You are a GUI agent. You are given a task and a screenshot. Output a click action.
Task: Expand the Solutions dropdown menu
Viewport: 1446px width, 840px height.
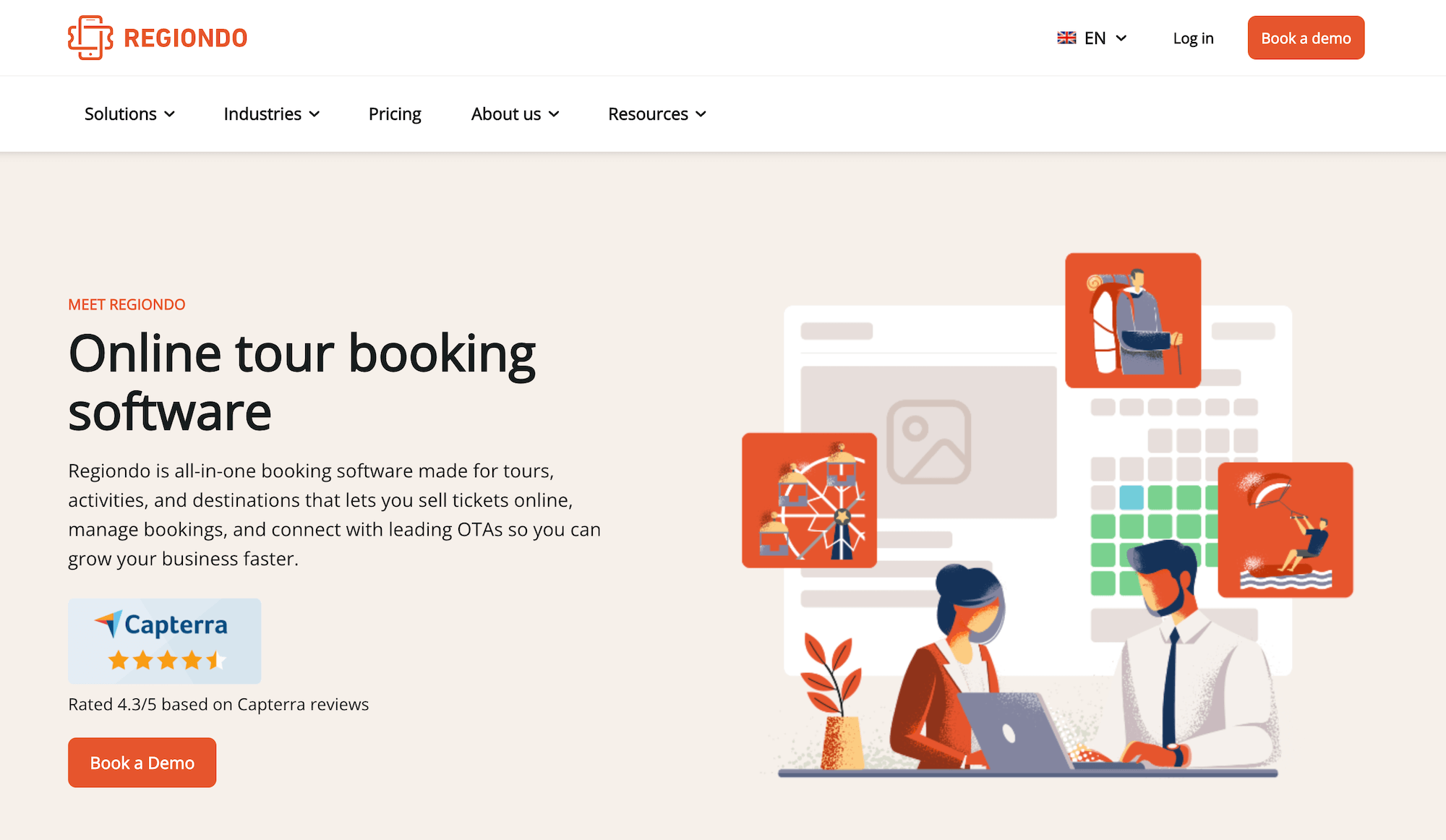128,113
